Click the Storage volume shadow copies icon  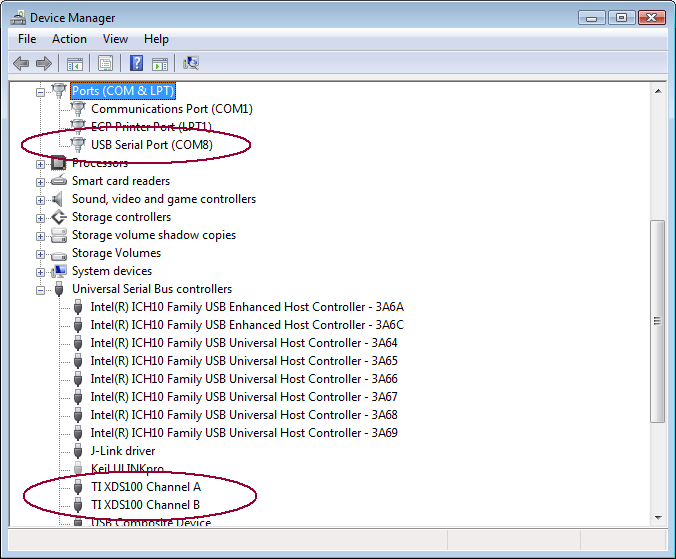[59, 235]
